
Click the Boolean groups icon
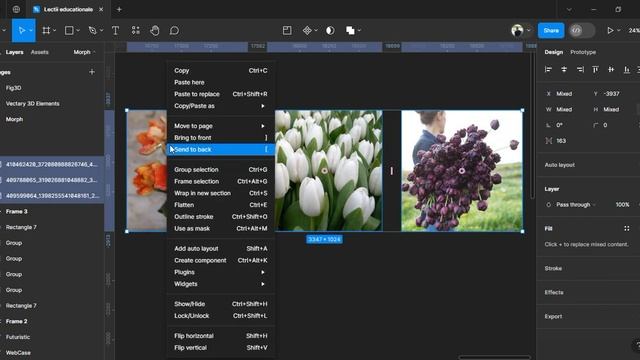pos(350,30)
